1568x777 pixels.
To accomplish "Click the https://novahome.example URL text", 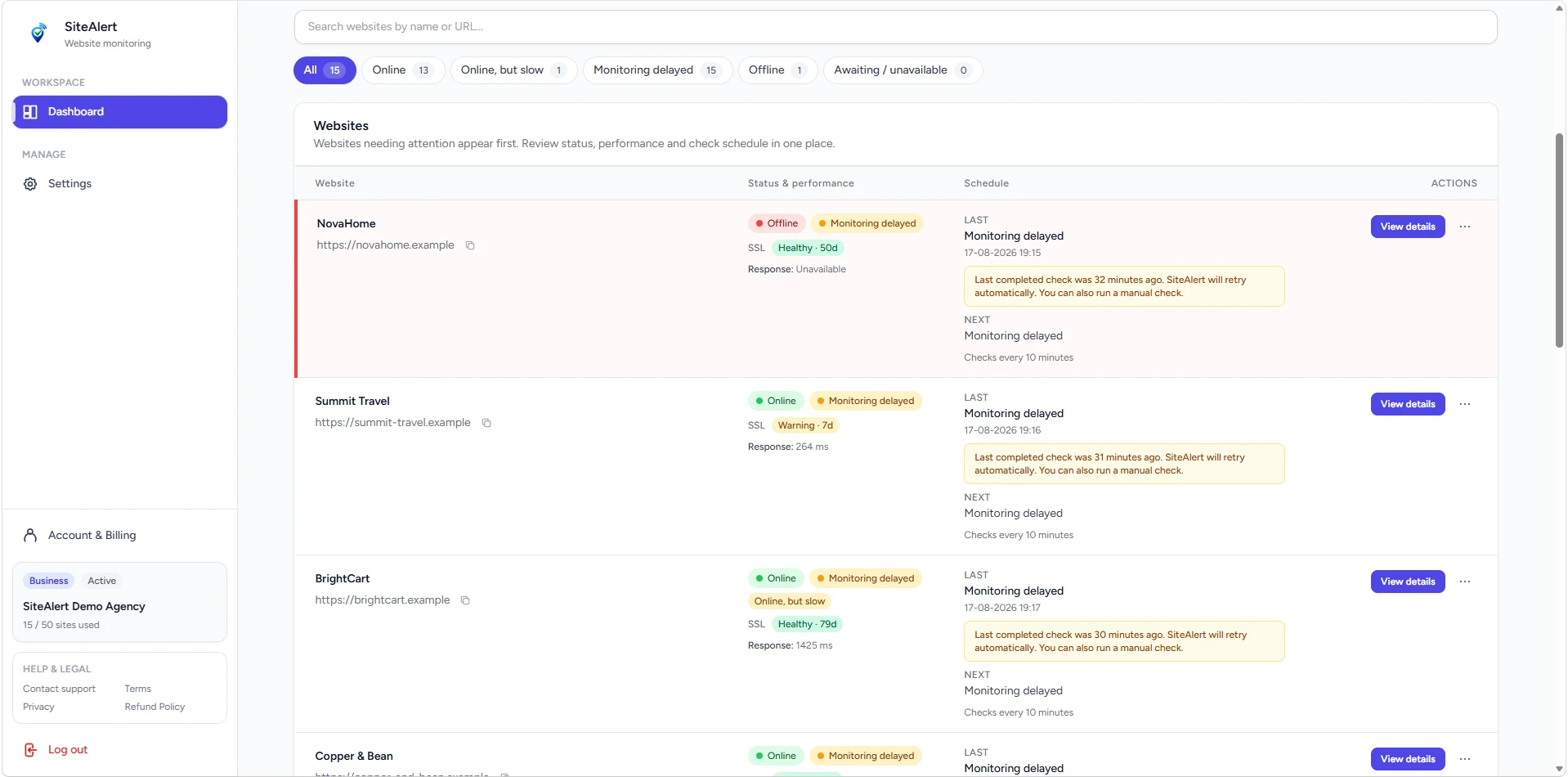I will 385,245.
